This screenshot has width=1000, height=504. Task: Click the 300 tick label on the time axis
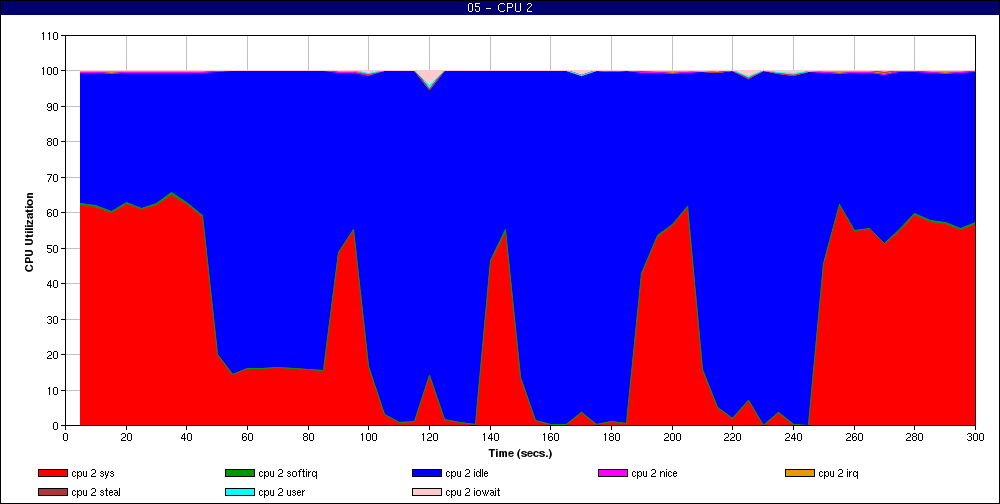[975, 437]
